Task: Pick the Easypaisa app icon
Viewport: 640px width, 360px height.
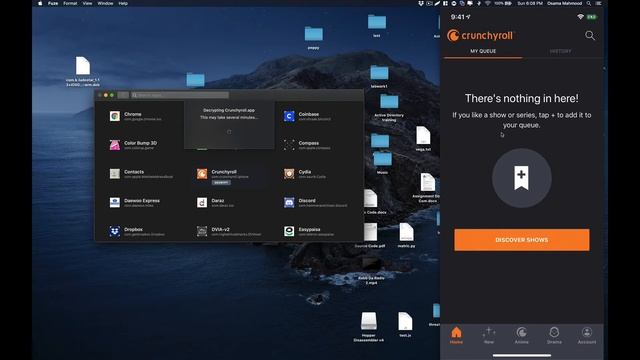Action: [289, 231]
